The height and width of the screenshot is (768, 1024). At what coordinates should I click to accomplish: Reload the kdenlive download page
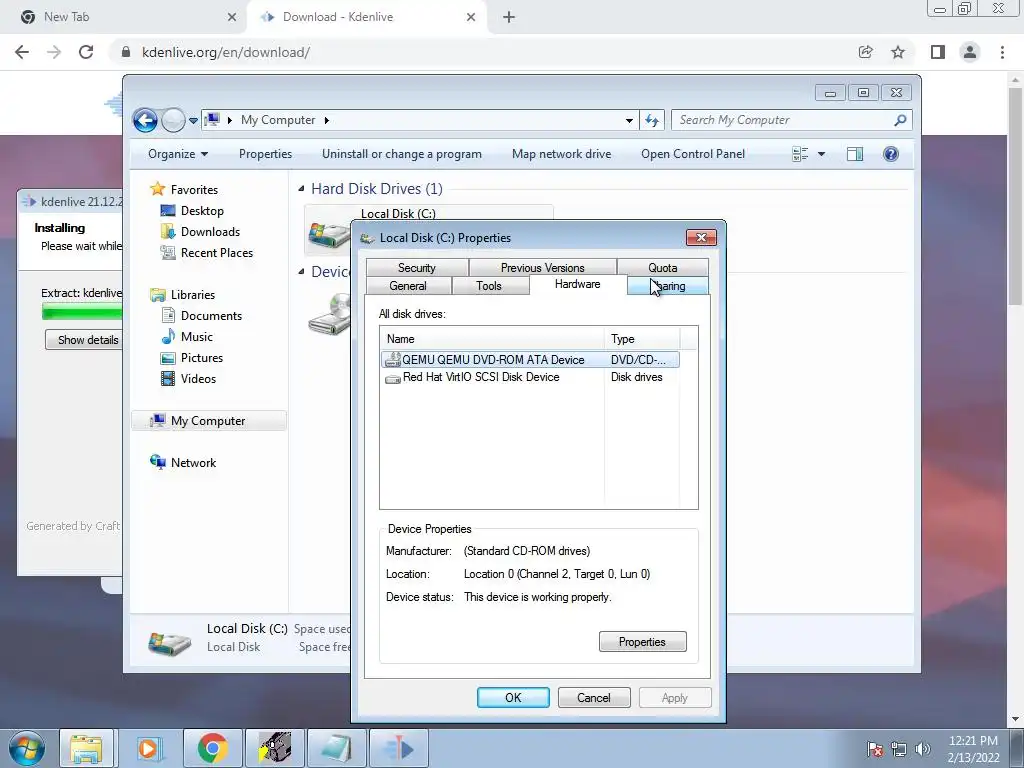tap(86, 52)
